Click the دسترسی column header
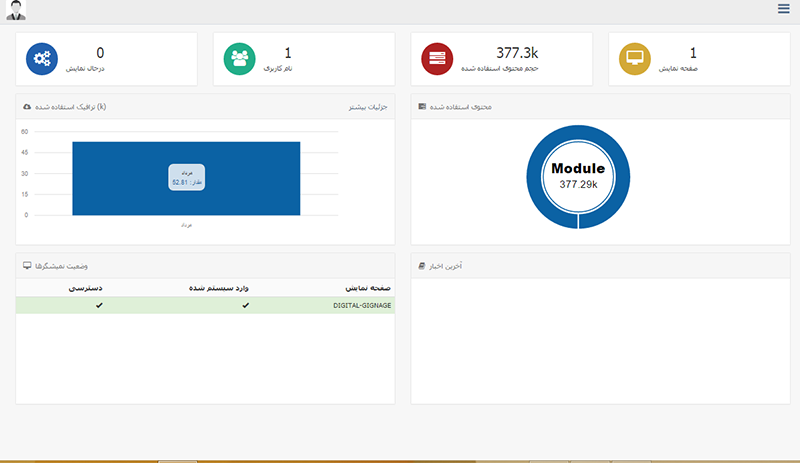This screenshot has width=800, height=463. tap(85, 288)
